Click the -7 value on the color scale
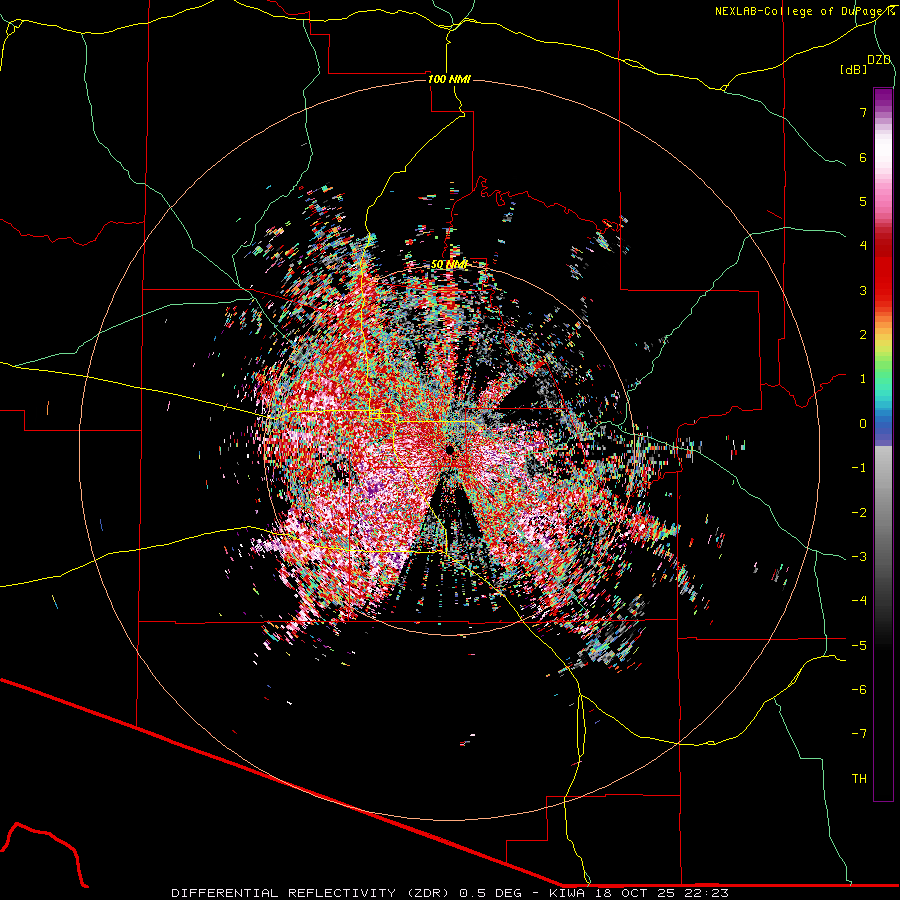Screen dimensions: 900x900 tap(859, 734)
